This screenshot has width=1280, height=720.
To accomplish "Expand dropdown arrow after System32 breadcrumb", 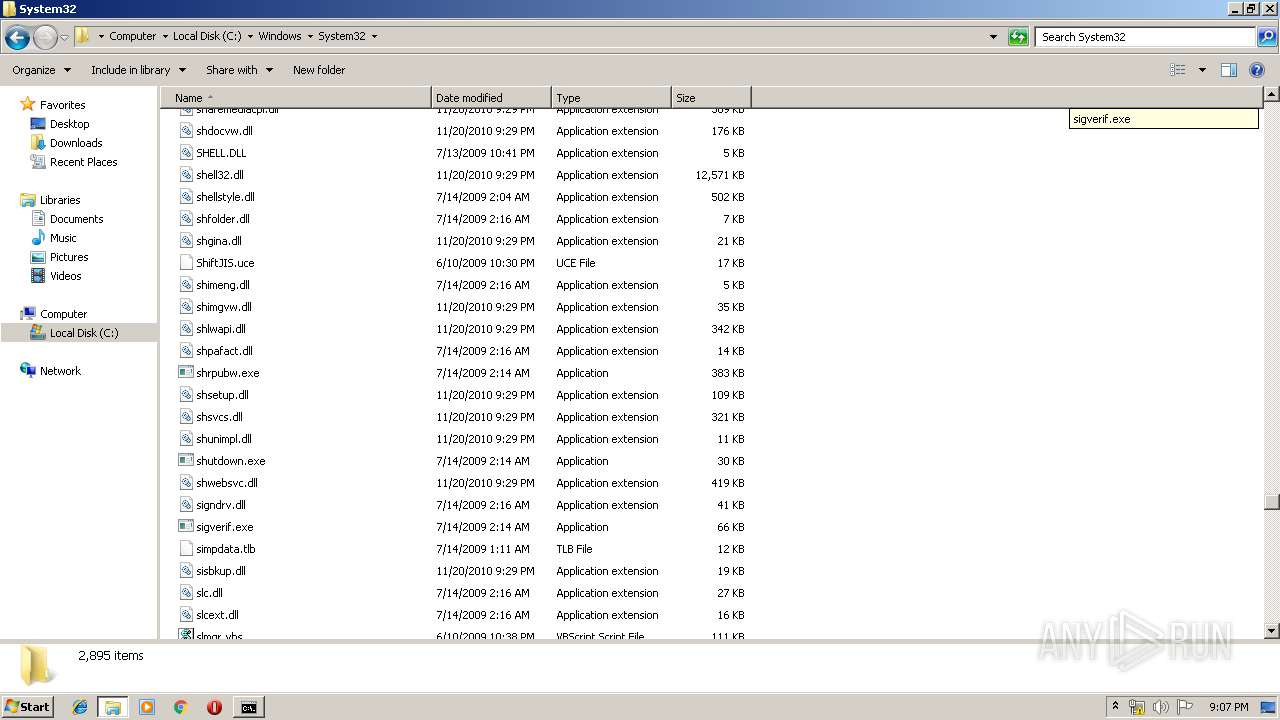I will coord(374,36).
